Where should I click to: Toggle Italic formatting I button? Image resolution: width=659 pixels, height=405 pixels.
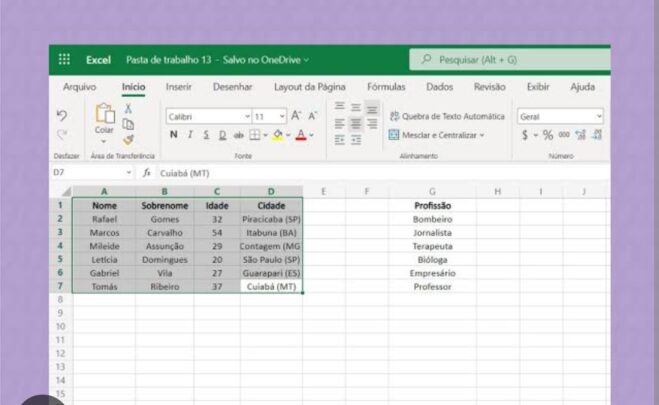(190, 134)
